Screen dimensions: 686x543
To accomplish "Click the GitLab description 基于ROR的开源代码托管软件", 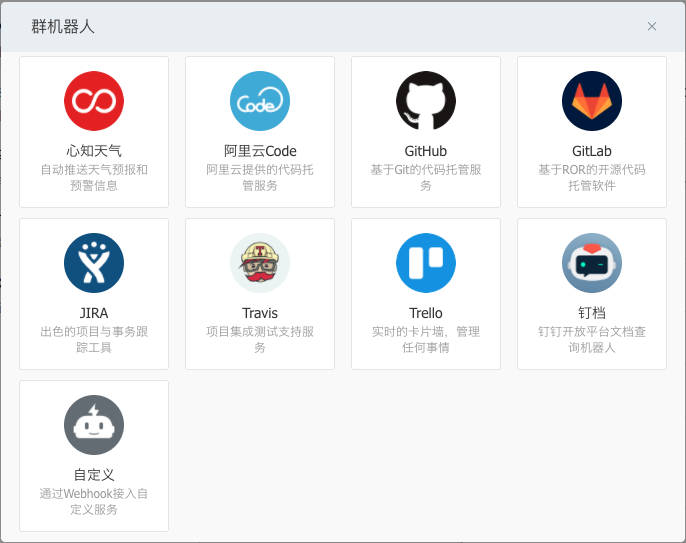I will point(592,178).
